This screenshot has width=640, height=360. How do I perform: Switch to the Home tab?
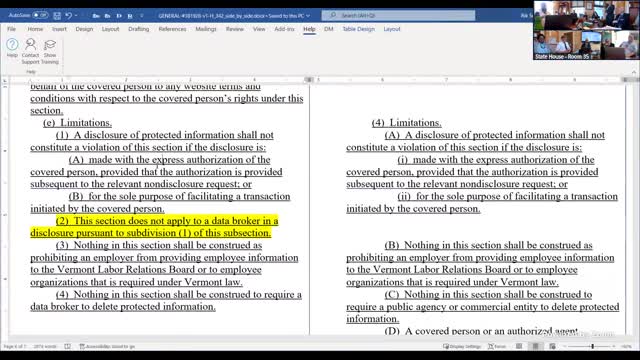pyautogui.click(x=35, y=29)
